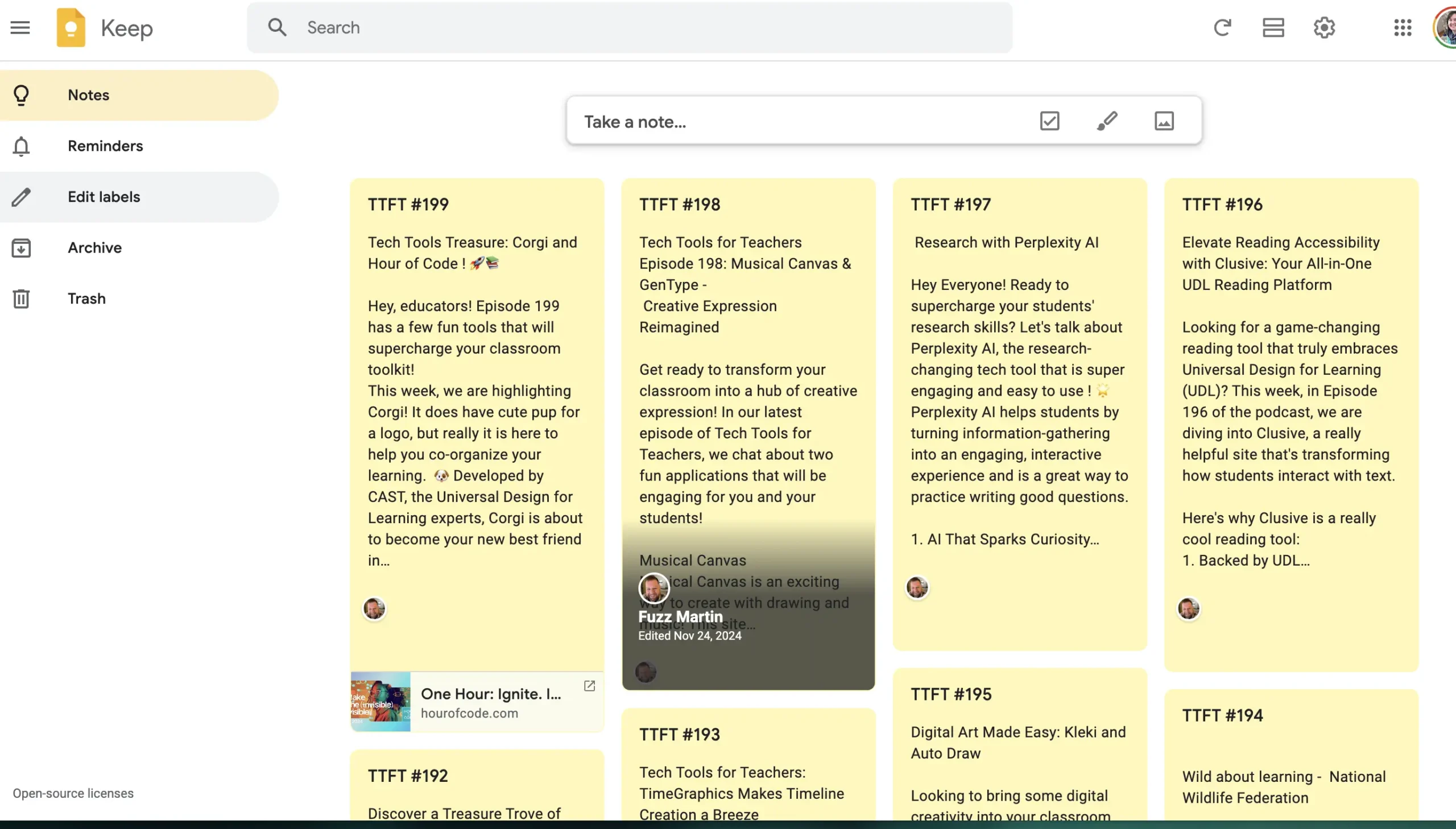The width and height of the screenshot is (1456, 829).
Task: Click the dimmed avatar on TTFT #198
Action: tap(646, 673)
